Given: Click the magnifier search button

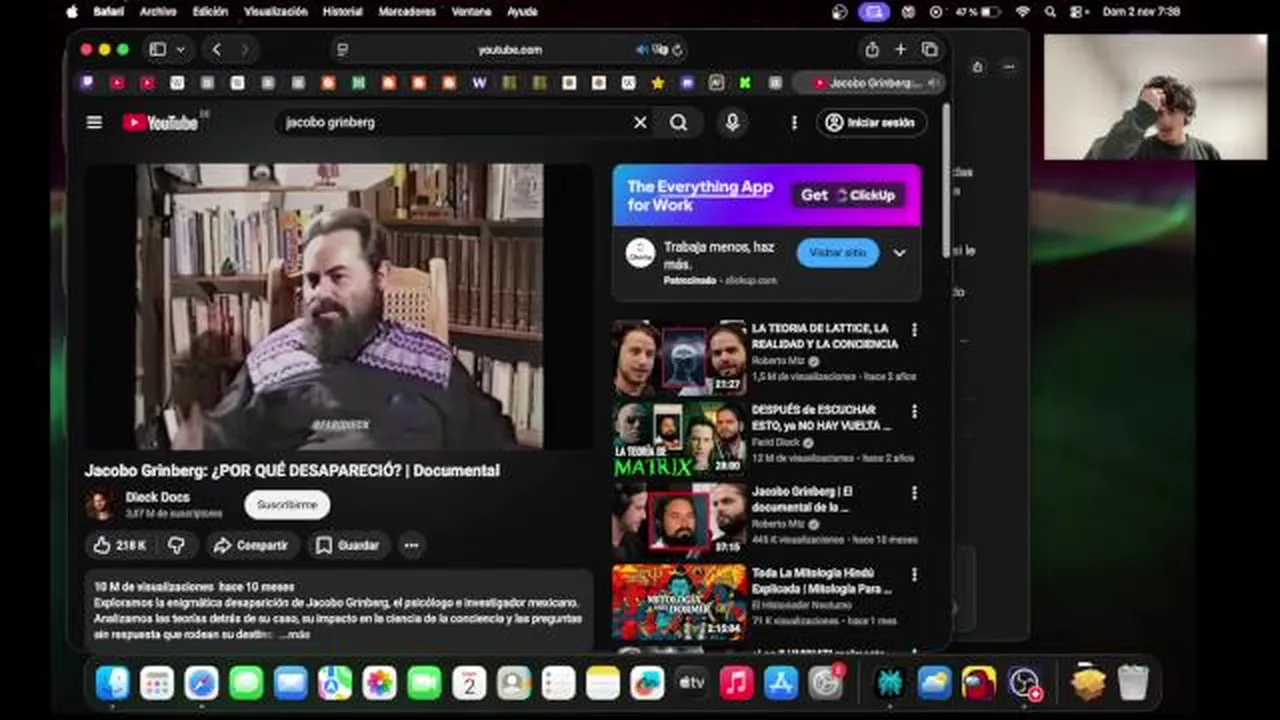Looking at the screenshot, I should point(679,122).
